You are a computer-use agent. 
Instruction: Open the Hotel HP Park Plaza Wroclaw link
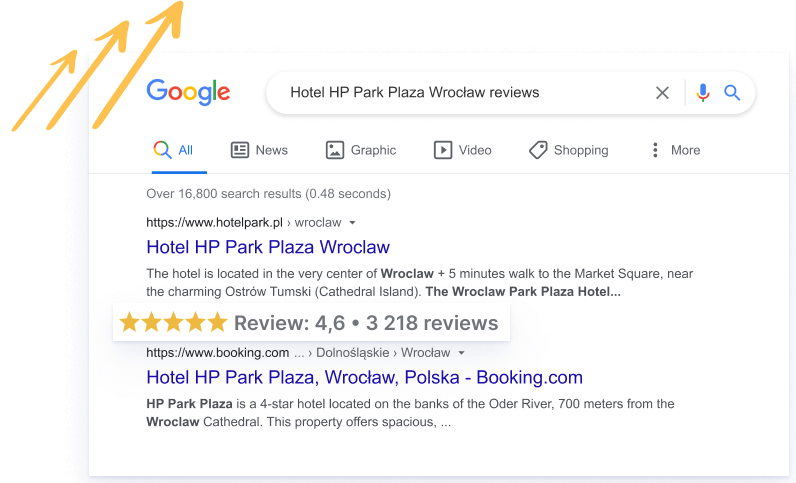tap(268, 247)
